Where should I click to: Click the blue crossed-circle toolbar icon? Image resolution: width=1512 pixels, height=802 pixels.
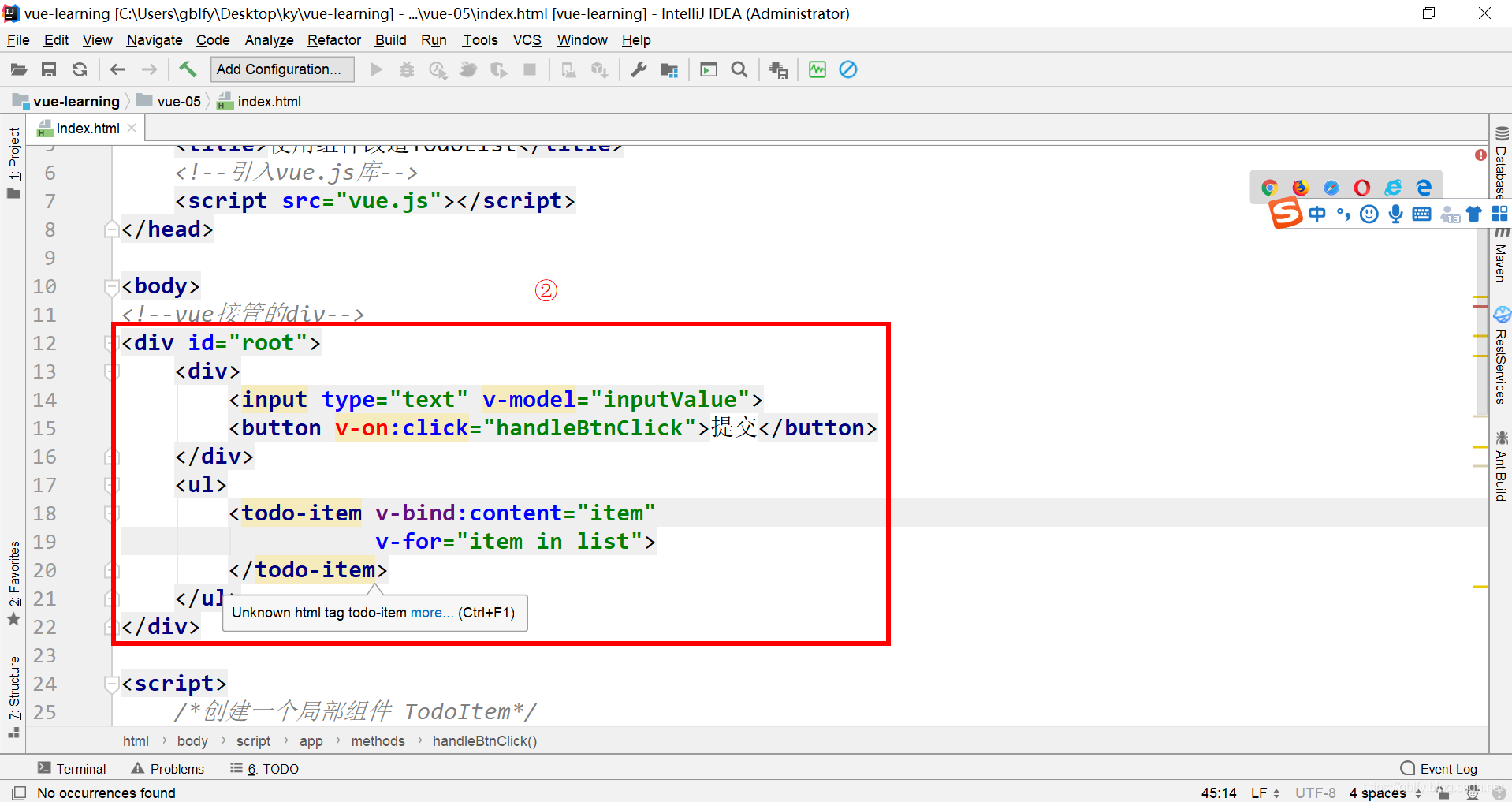point(848,69)
